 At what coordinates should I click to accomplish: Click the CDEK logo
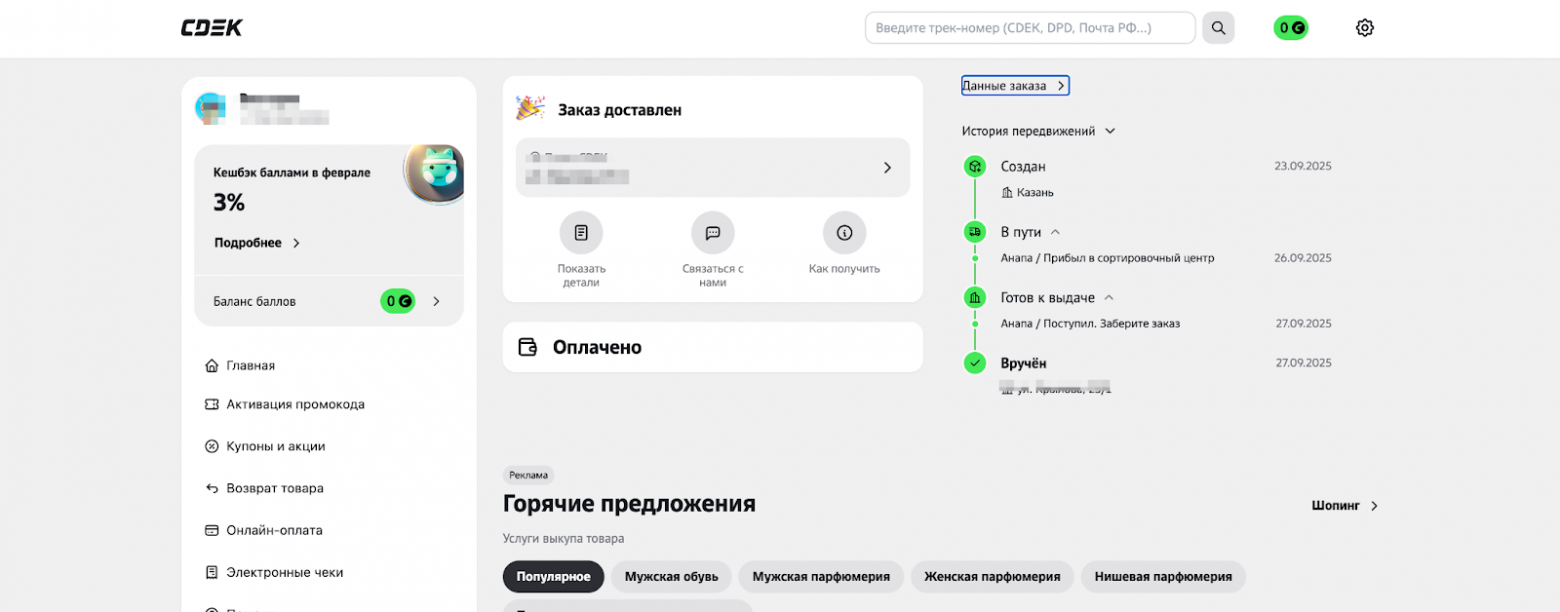211,27
